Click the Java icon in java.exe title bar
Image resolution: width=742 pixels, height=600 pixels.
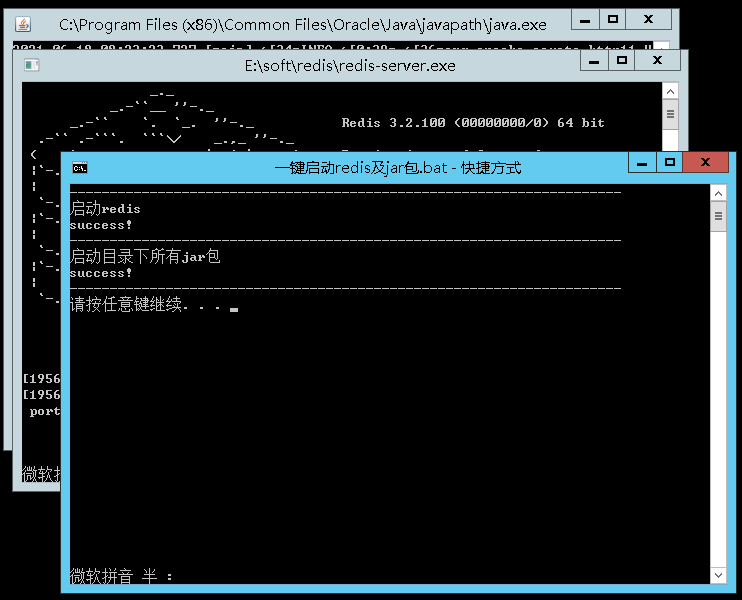[23, 24]
